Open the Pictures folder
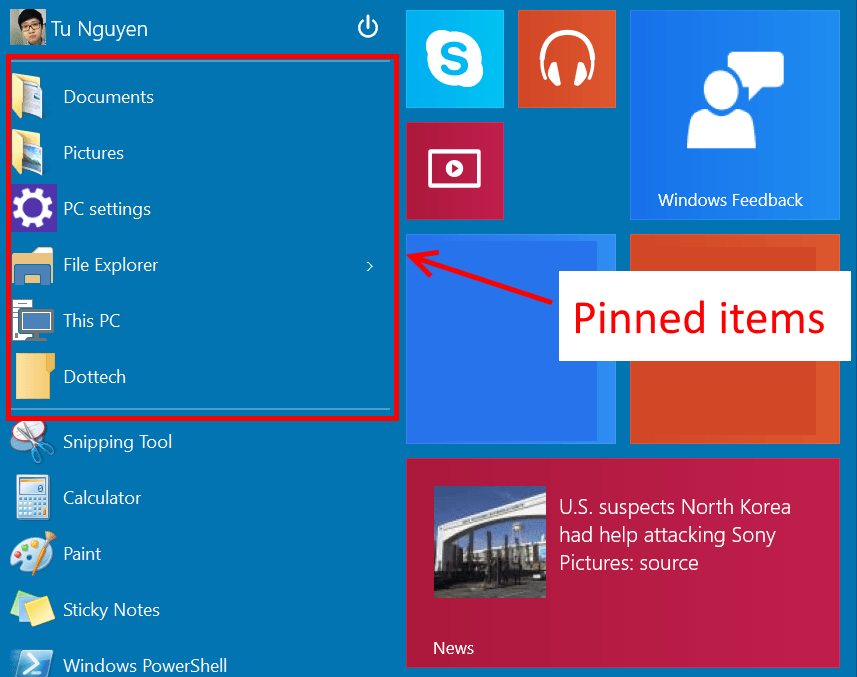The width and height of the screenshot is (857, 677). click(x=93, y=153)
